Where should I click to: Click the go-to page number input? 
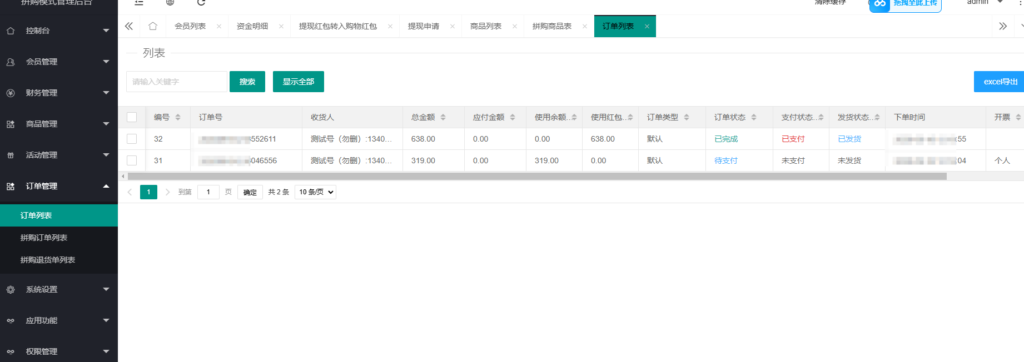coord(208,192)
